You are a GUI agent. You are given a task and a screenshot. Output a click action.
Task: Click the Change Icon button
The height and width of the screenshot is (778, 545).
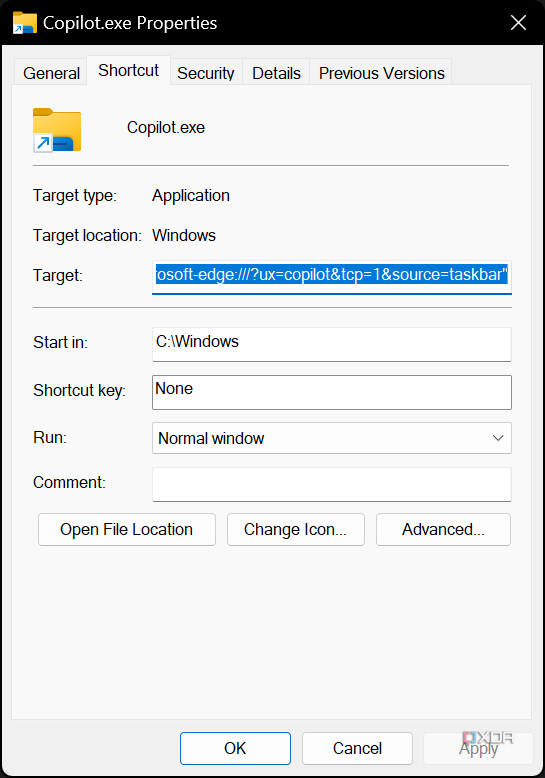click(296, 529)
